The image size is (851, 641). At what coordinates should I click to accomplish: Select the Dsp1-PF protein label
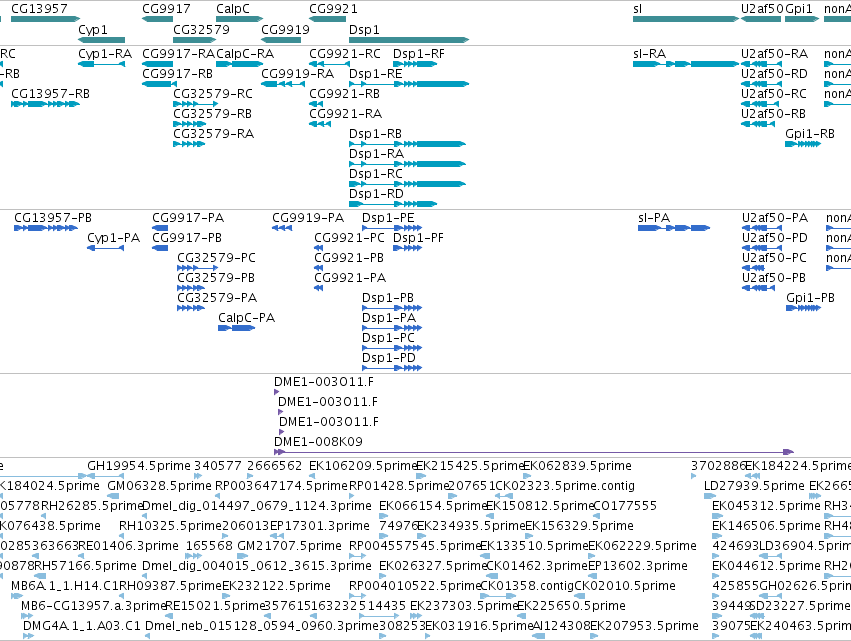coord(418,238)
